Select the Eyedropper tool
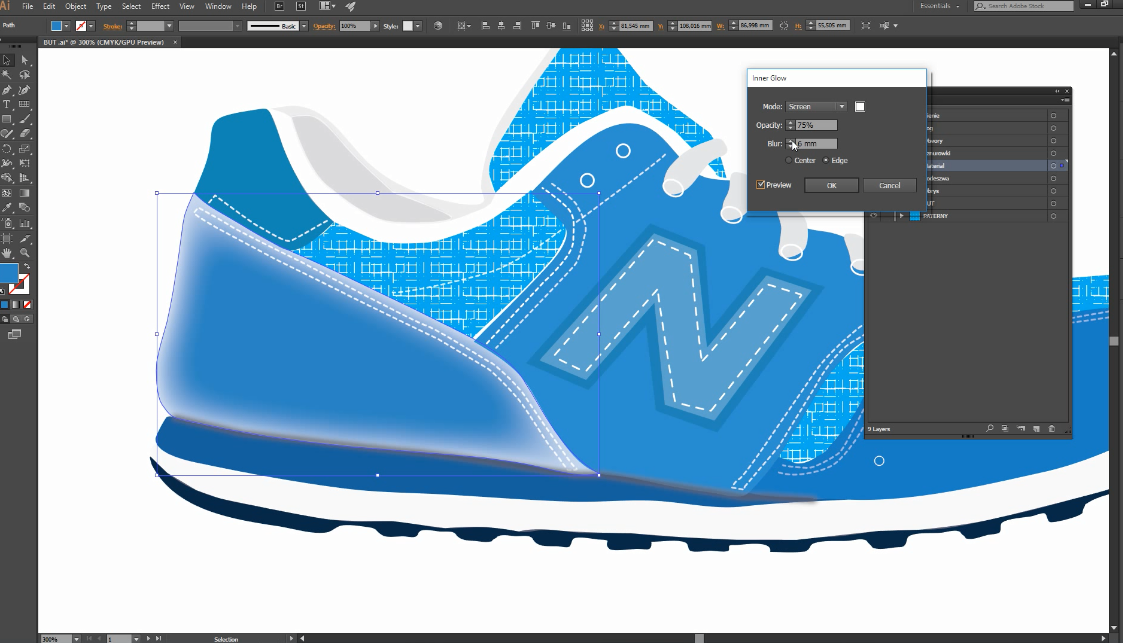This screenshot has height=643, width=1123. click(x=7, y=208)
